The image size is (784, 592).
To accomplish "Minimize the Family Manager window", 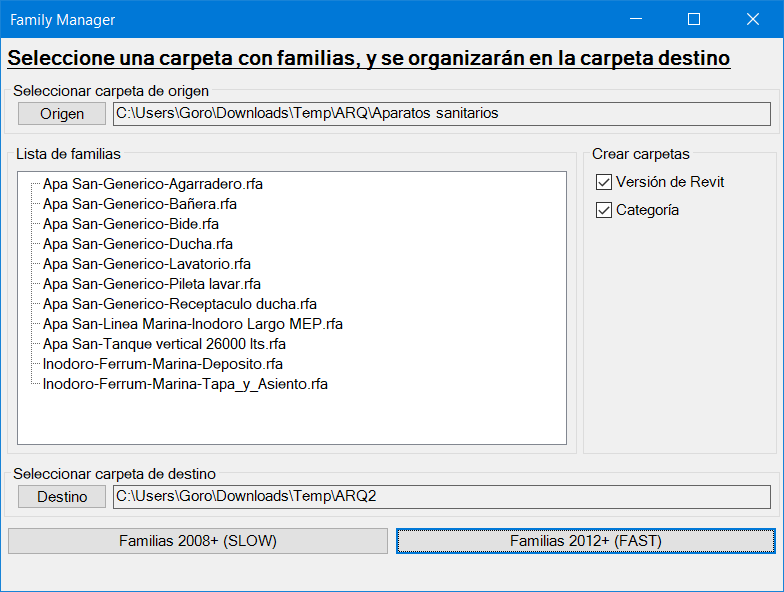I will coord(636,19).
